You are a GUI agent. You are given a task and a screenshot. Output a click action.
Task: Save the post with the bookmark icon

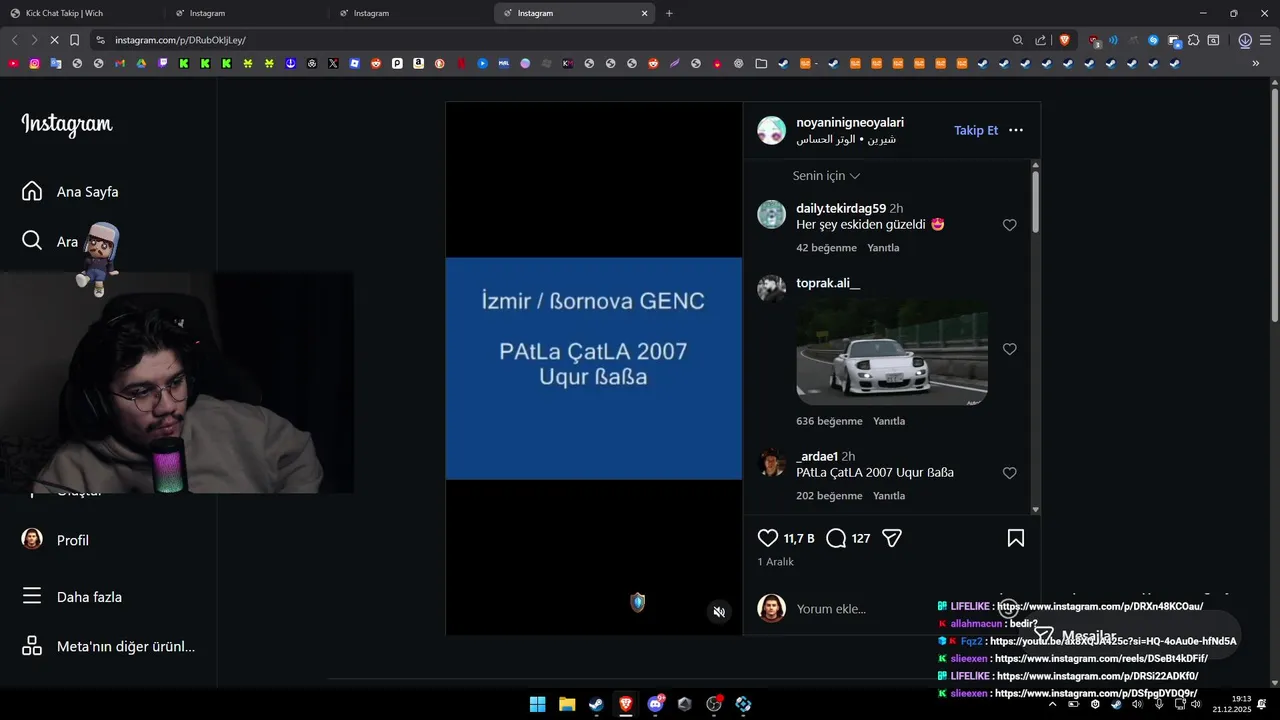click(1016, 538)
